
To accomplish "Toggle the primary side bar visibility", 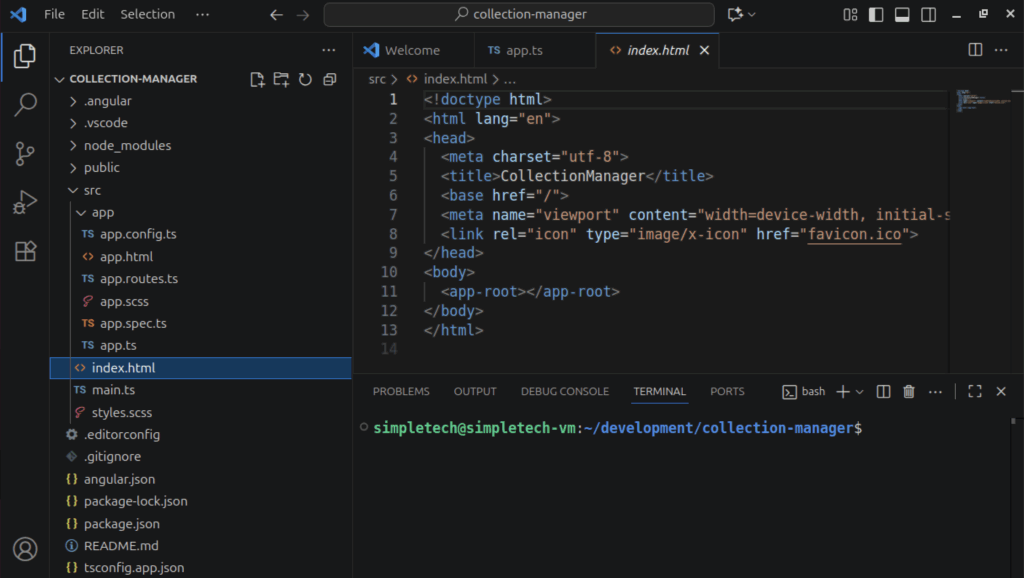I will pos(876,15).
